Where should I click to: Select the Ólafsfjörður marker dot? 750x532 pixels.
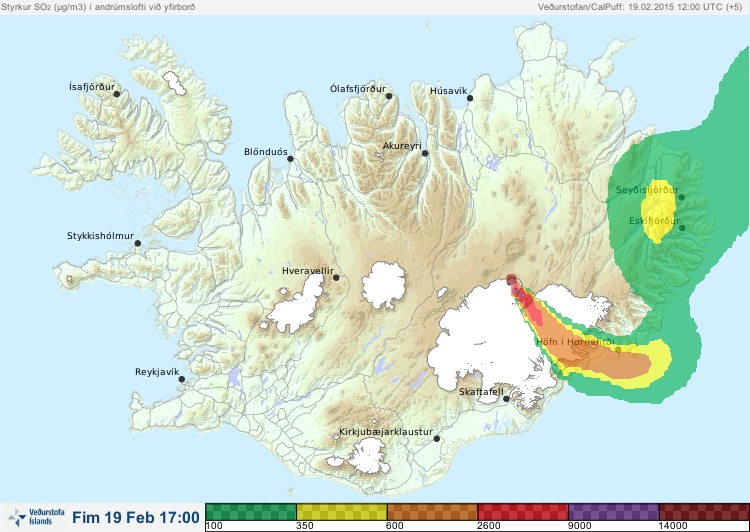(389, 96)
